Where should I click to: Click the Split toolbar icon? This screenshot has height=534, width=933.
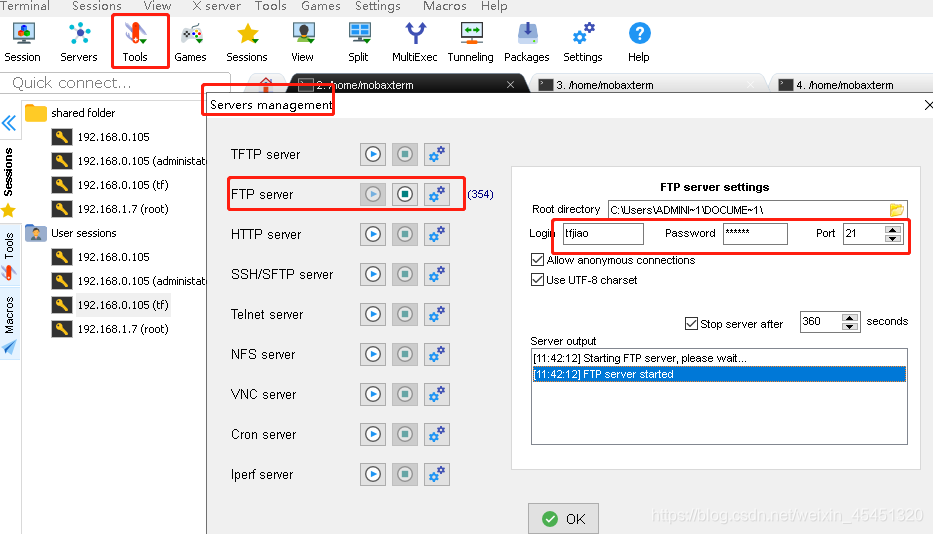[358, 42]
